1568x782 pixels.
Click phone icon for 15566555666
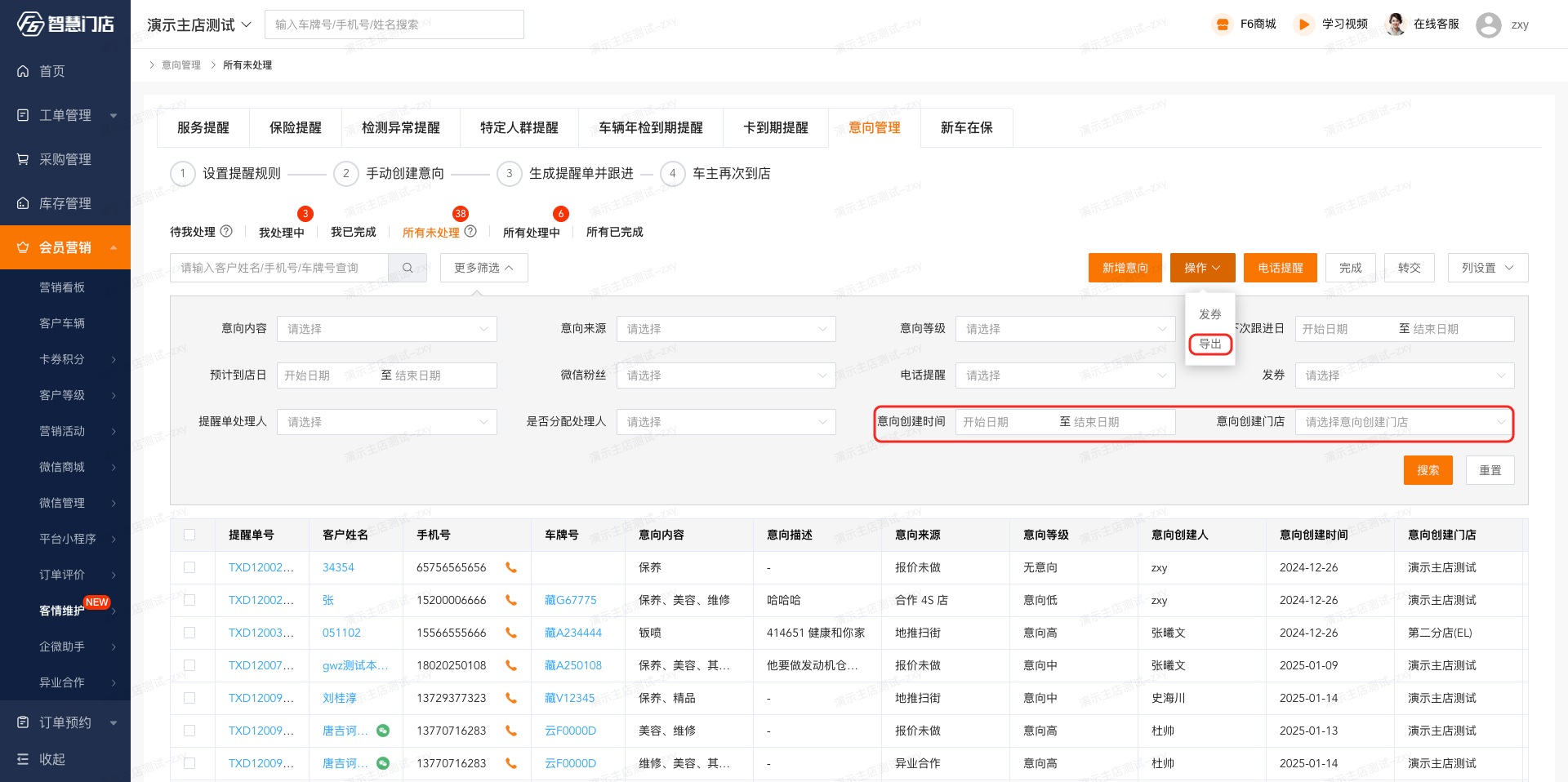[511, 633]
